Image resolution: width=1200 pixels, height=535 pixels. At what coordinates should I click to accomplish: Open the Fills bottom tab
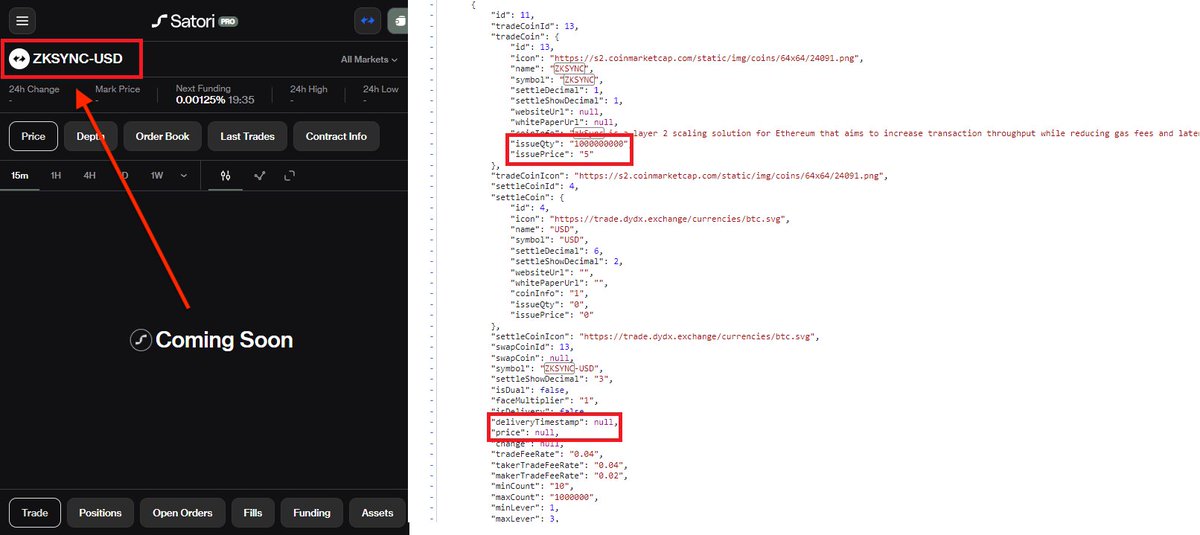(x=253, y=513)
